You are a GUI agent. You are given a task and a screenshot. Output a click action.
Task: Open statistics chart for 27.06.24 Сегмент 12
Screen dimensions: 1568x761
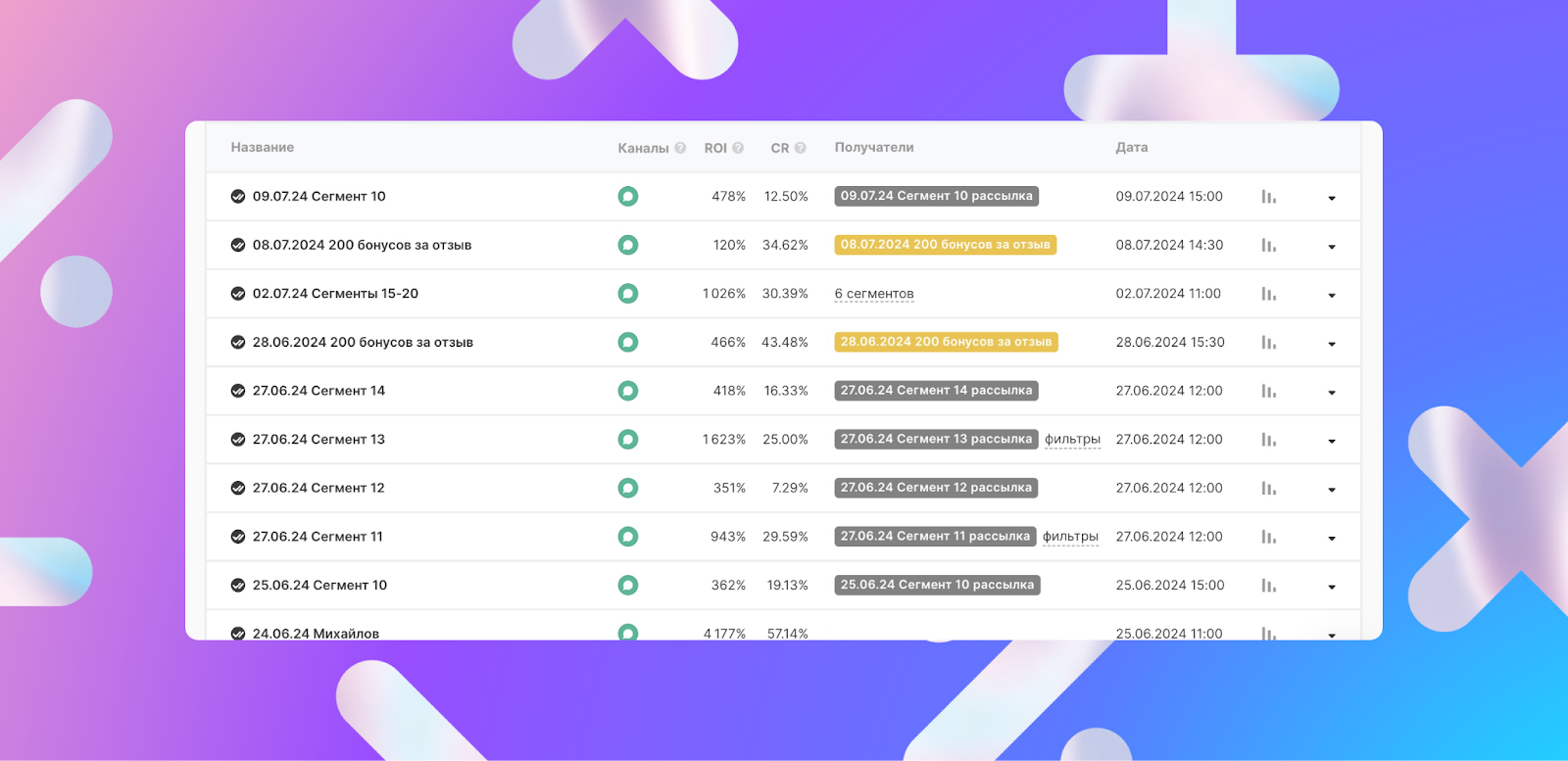point(1268,488)
